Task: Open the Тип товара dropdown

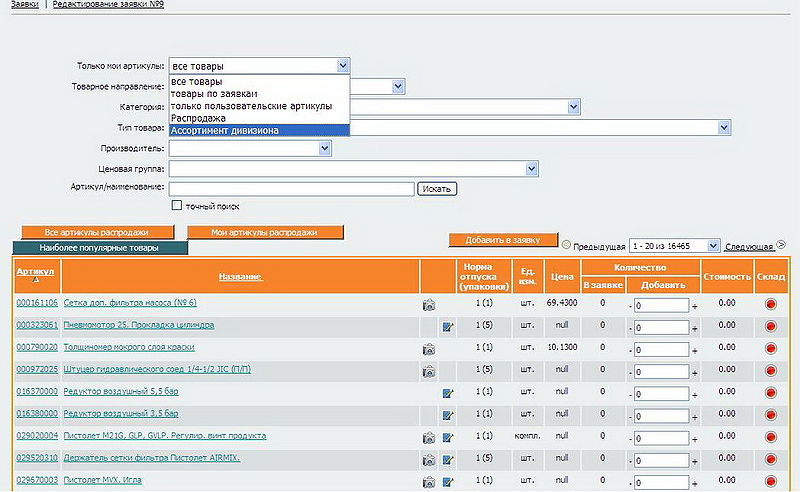Action: [x=724, y=128]
